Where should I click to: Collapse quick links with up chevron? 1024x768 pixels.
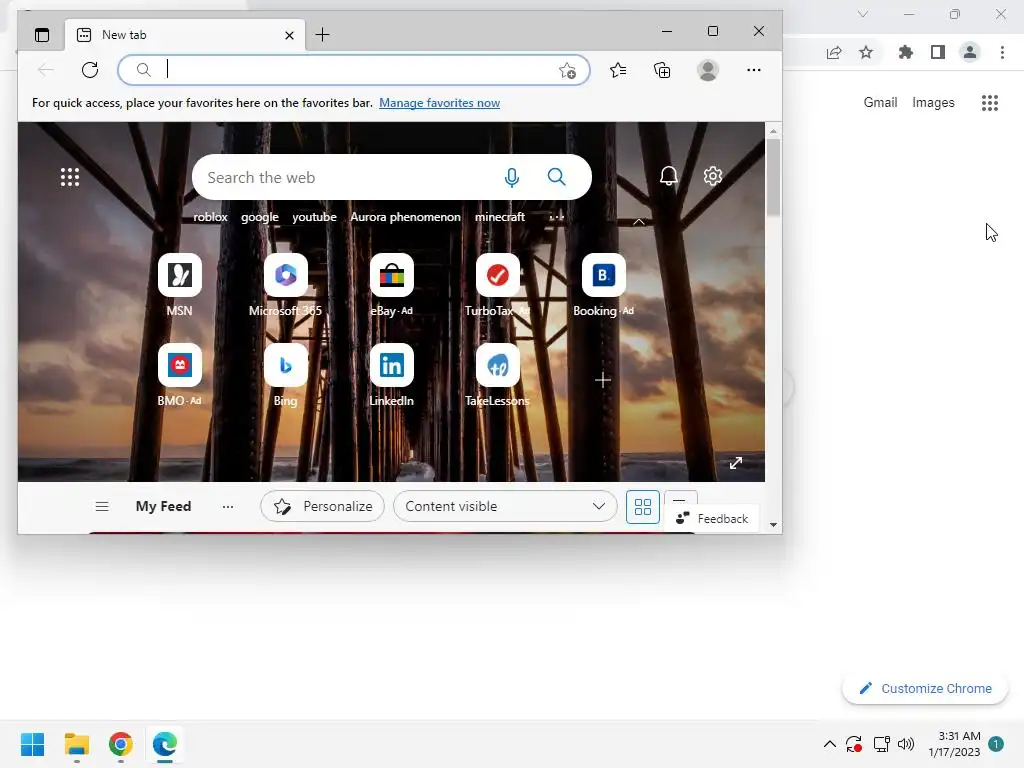[639, 222]
